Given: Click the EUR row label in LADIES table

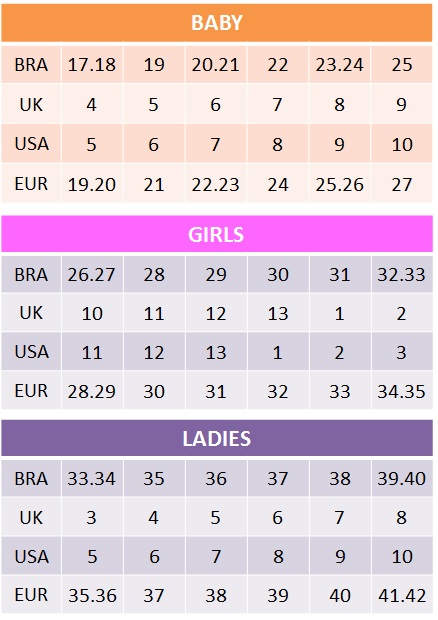Looking at the screenshot, I should click(31, 594).
